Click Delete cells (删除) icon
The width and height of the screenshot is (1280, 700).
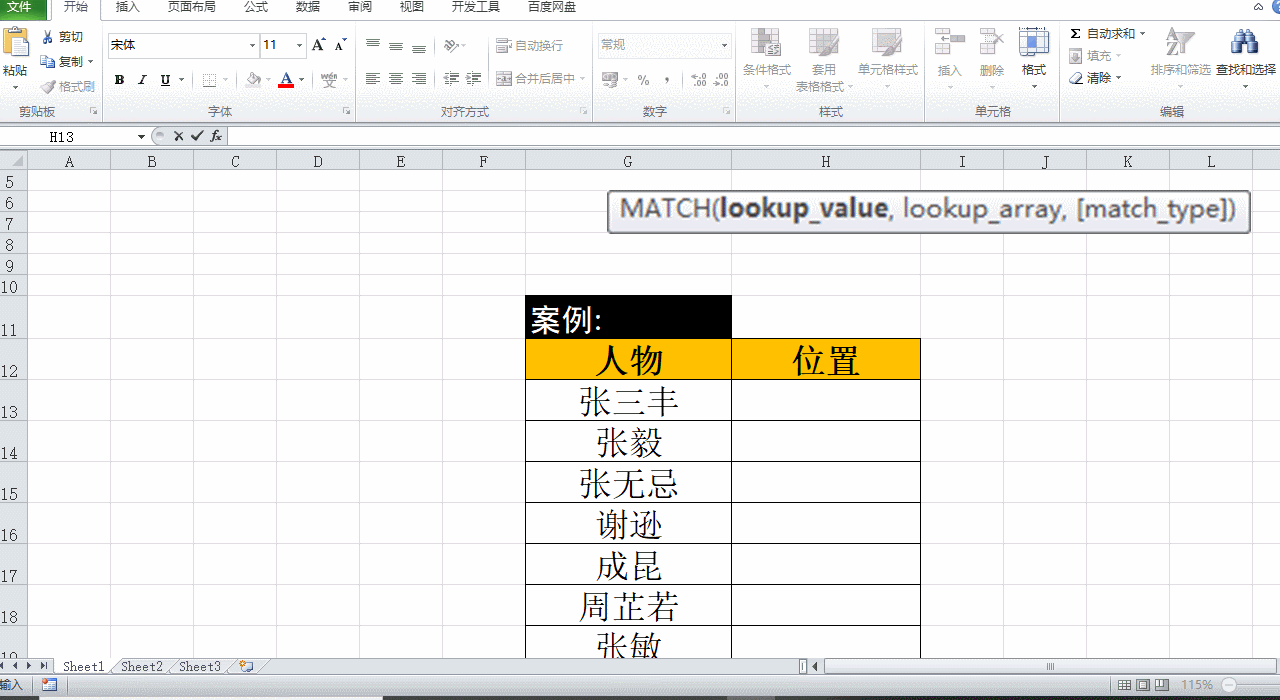click(991, 42)
